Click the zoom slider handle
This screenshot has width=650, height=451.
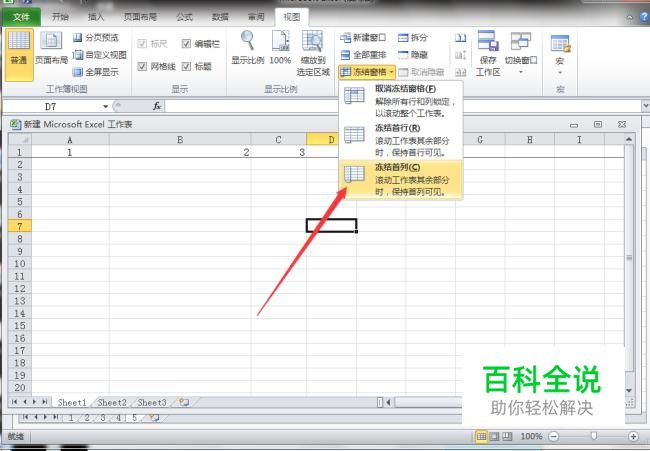point(594,436)
